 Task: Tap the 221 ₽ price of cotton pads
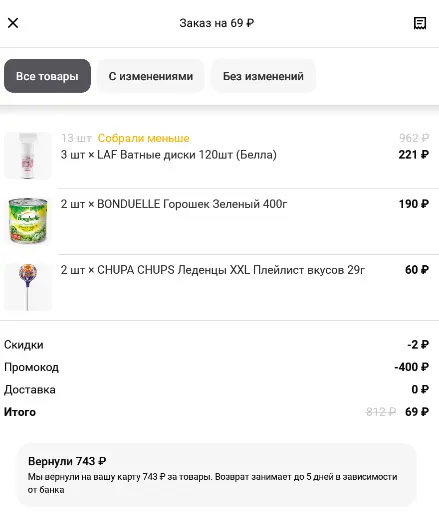click(x=414, y=155)
